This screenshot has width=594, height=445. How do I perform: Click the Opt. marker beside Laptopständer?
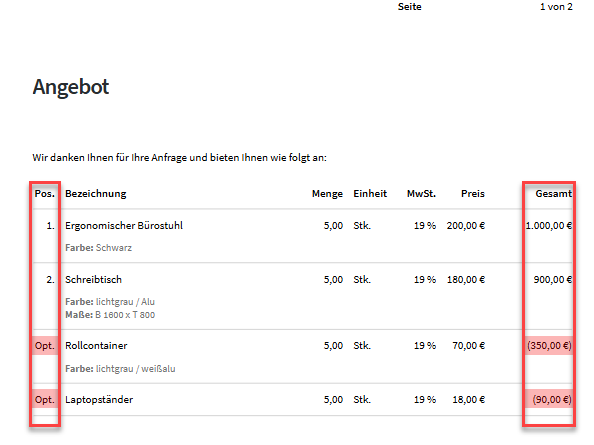pos(45,400)
